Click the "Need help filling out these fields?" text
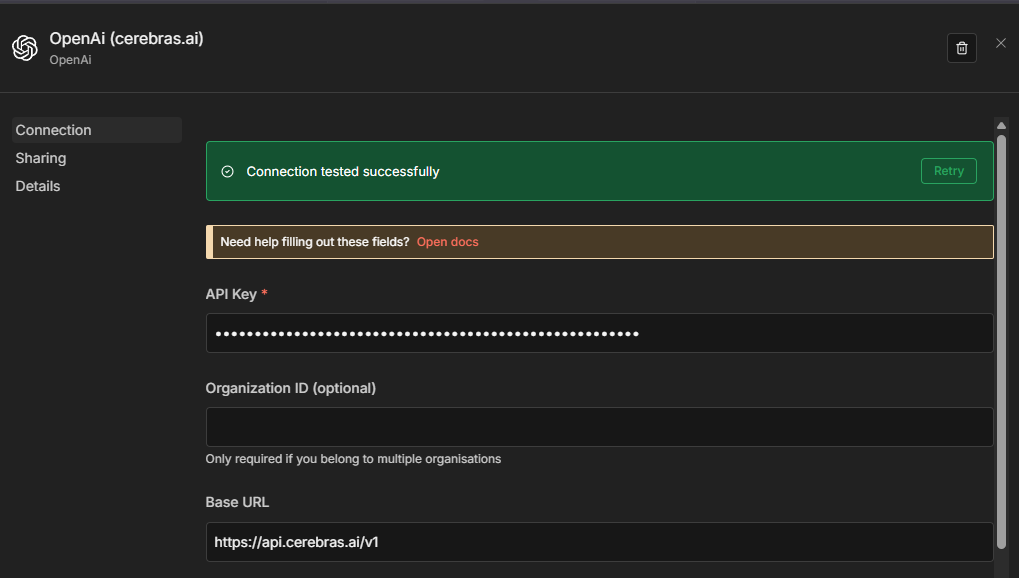Screen dimensions: 1019x578 (x=314, y=242)
